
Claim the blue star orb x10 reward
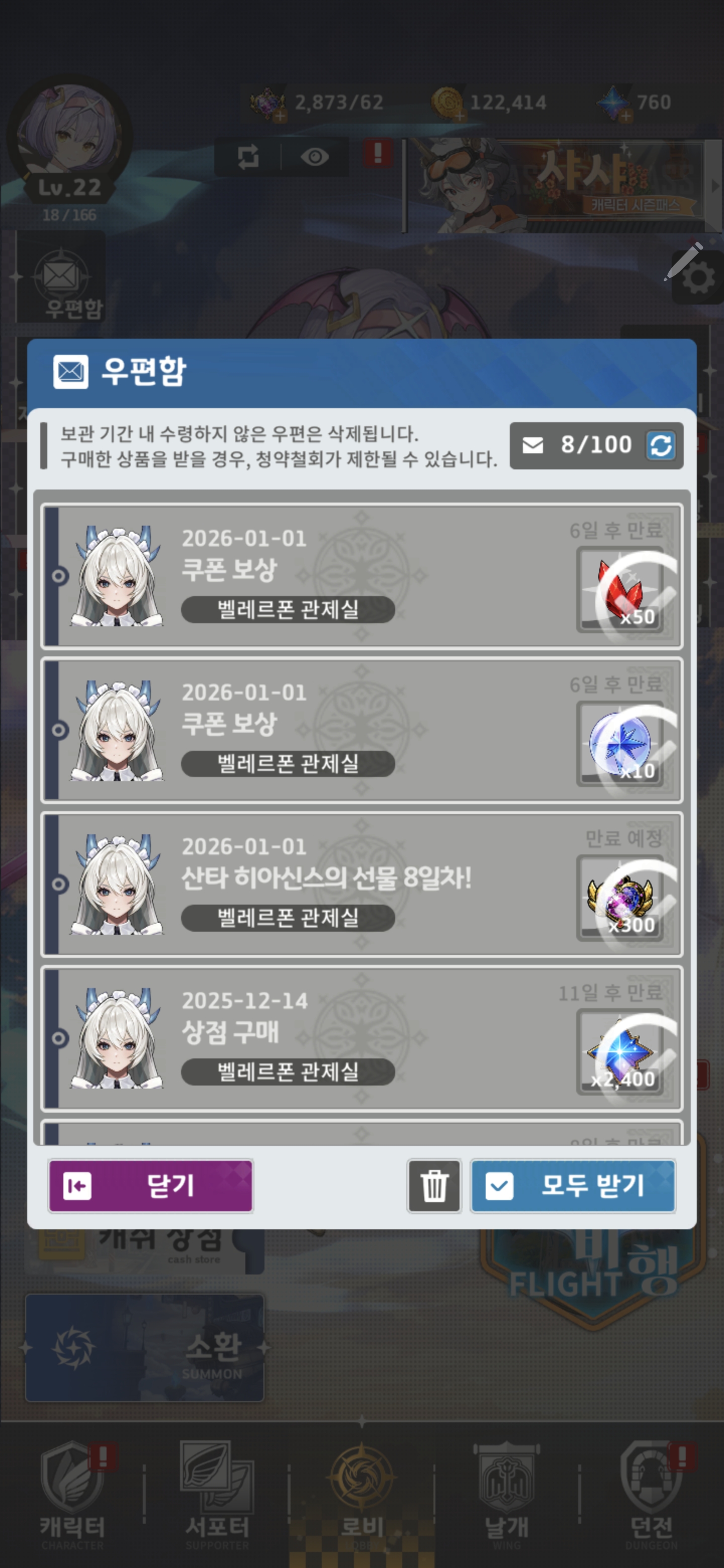tap(621, 744)
